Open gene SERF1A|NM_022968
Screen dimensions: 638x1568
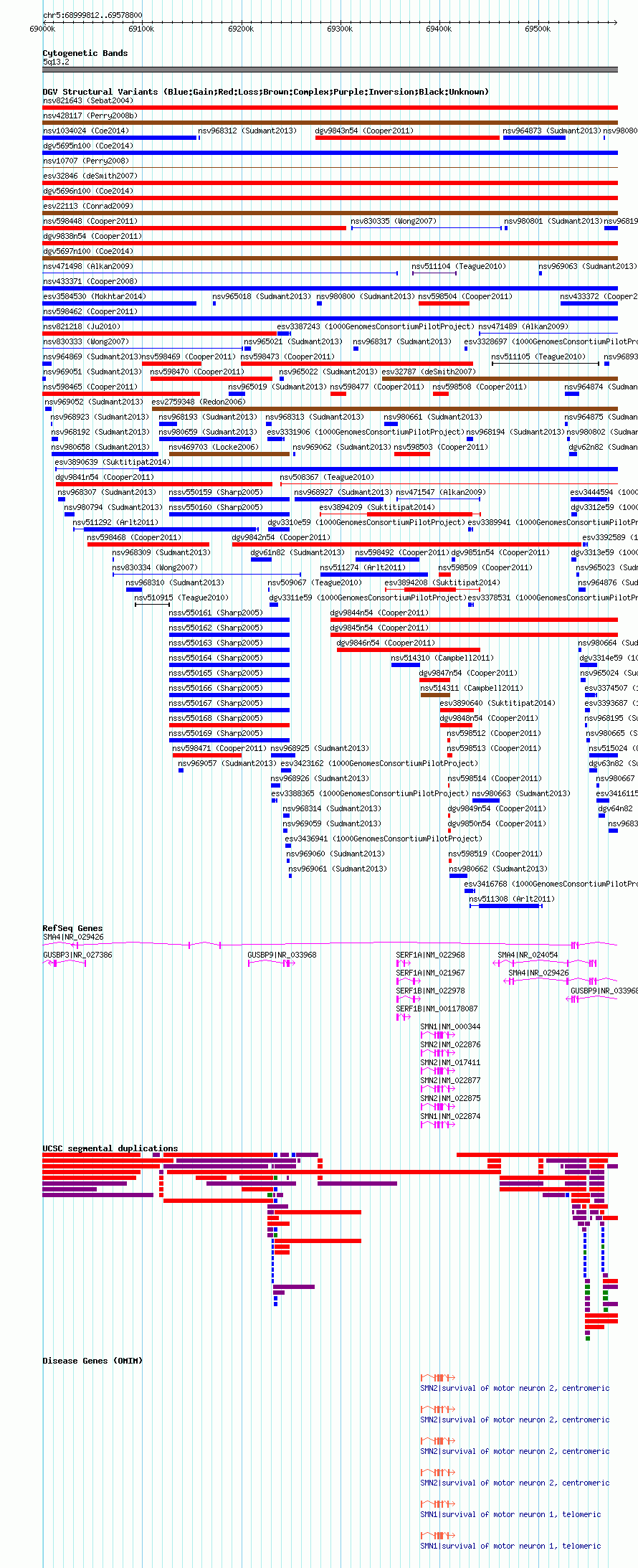(430, 955)
